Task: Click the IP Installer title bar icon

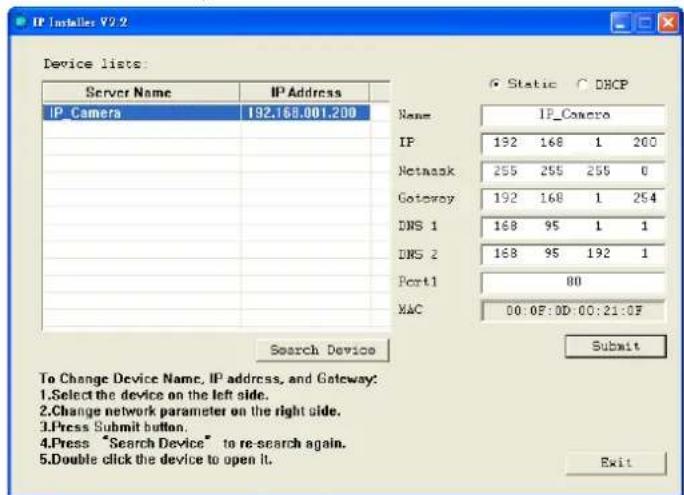Action: 21,21
